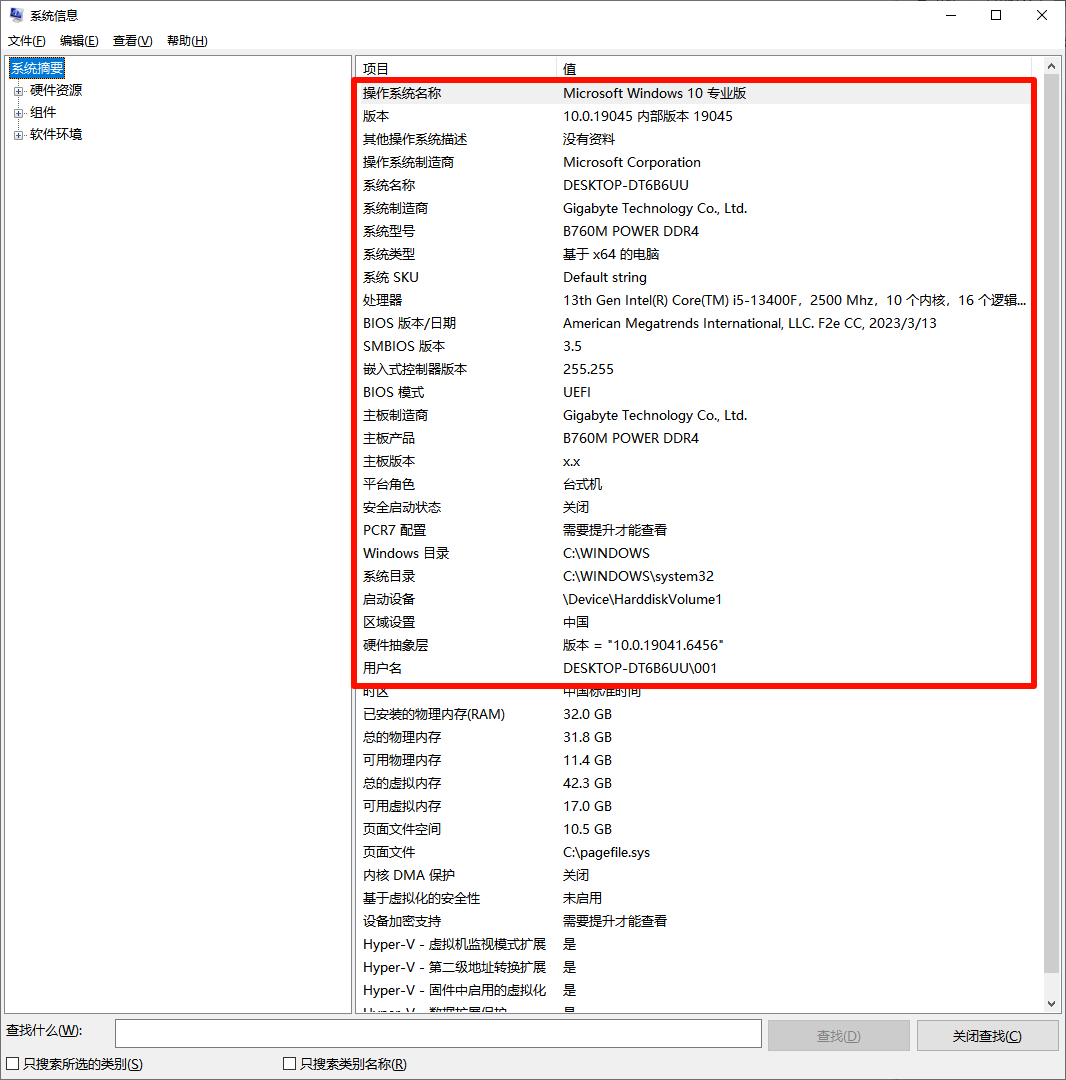Image resolution: width=1066 pixels, height=1080 pixels.
Task: Select 系统摘要 in the tree
Action: coord(38,68)
